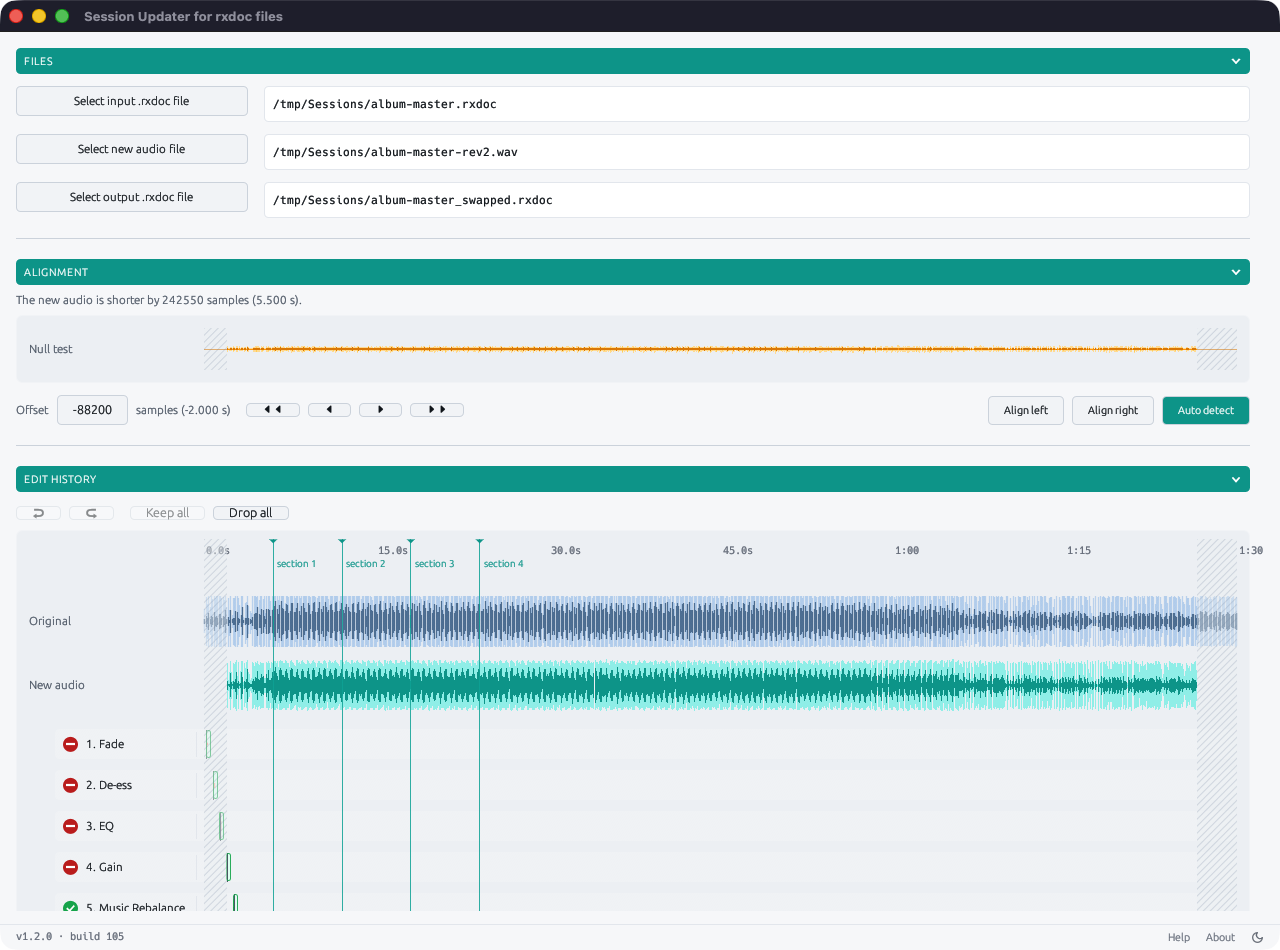Click the EQ edit region block on timeline

tap(222, 826)
